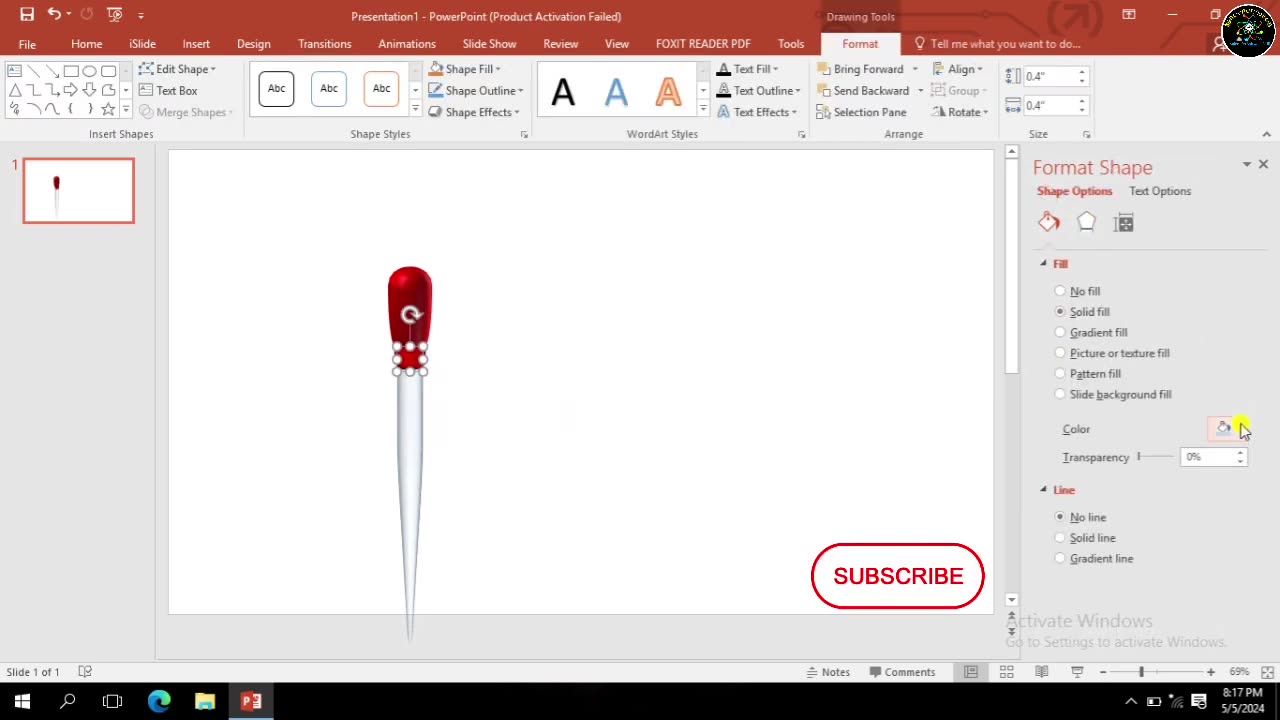
Task: Switch to Normal view icon
Action: [971, 672]
